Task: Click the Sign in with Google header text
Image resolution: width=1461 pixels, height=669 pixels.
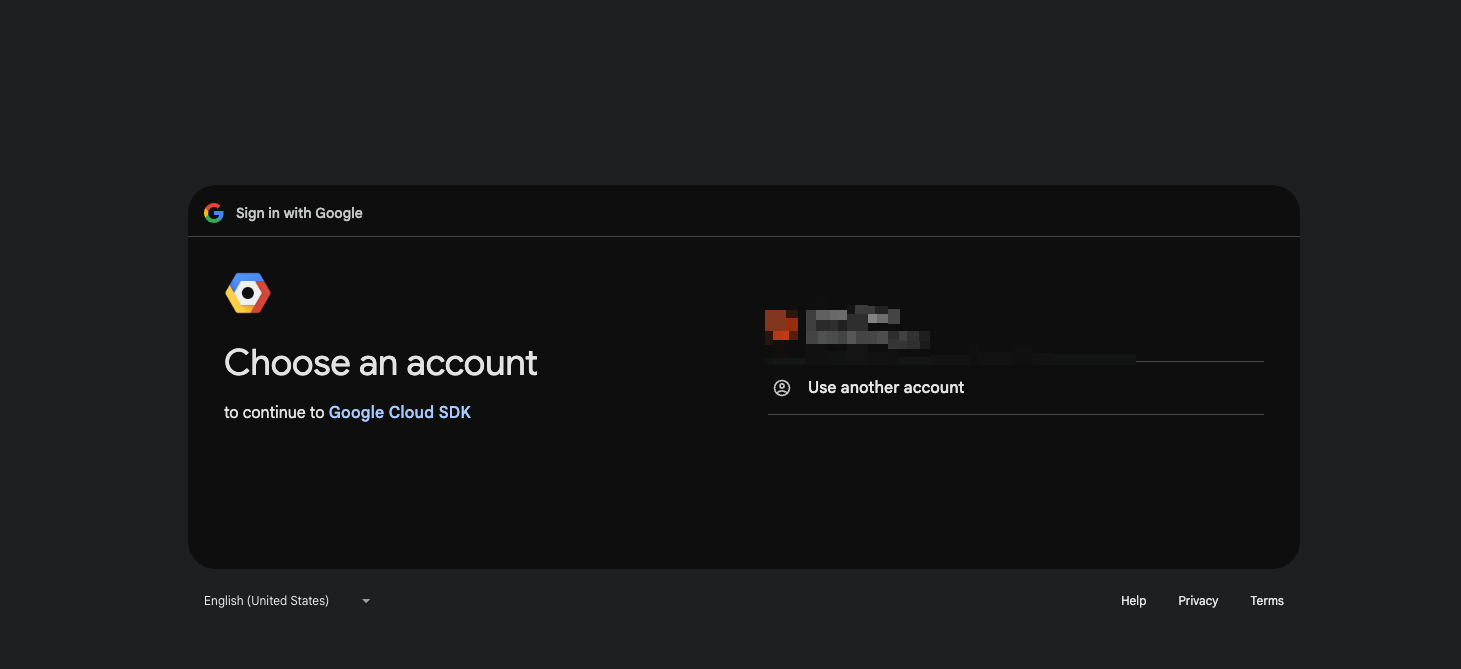Action: pyautogui.click(x=299, y=213)
